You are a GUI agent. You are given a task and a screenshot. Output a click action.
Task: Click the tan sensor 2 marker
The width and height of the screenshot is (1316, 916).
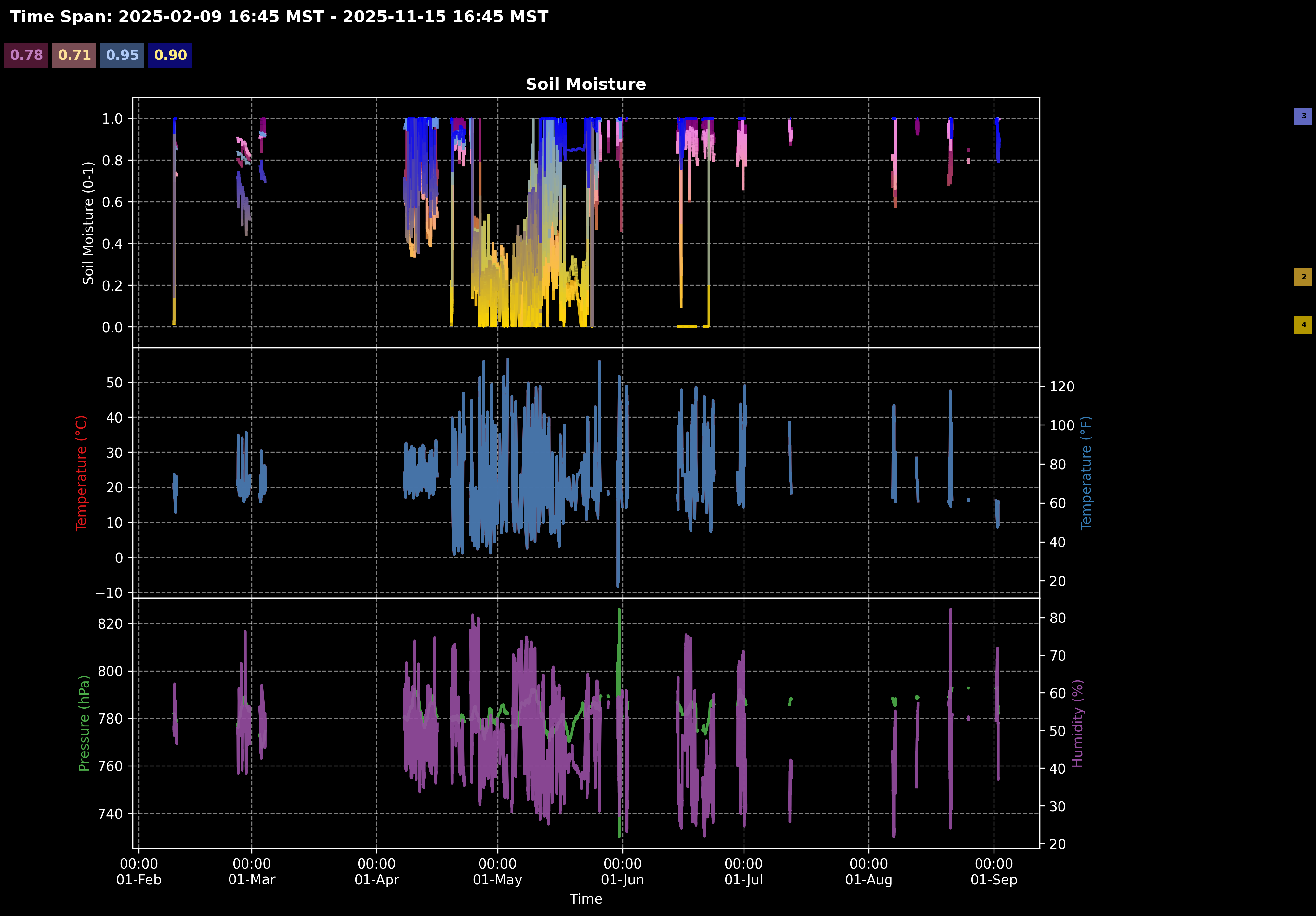[x=1303, y=277]
